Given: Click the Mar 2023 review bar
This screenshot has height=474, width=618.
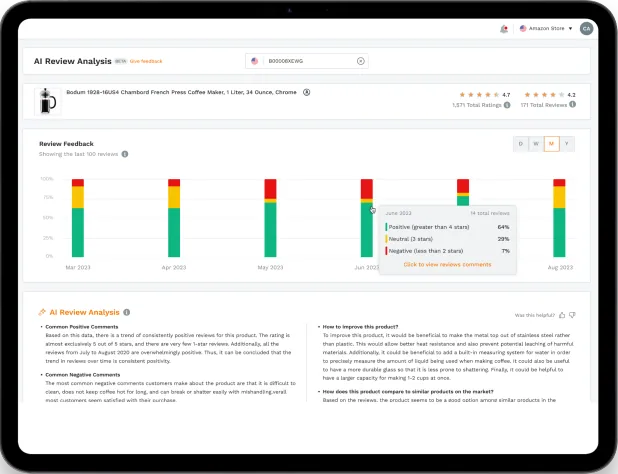Looking at the screenshot, I should (x=78, y=219).
